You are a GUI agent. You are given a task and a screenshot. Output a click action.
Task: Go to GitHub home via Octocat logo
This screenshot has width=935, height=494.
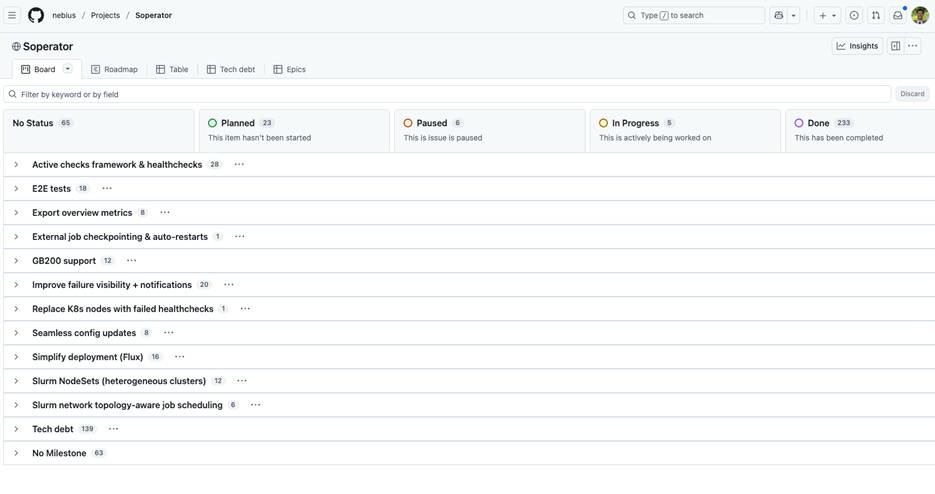point(36,16)
